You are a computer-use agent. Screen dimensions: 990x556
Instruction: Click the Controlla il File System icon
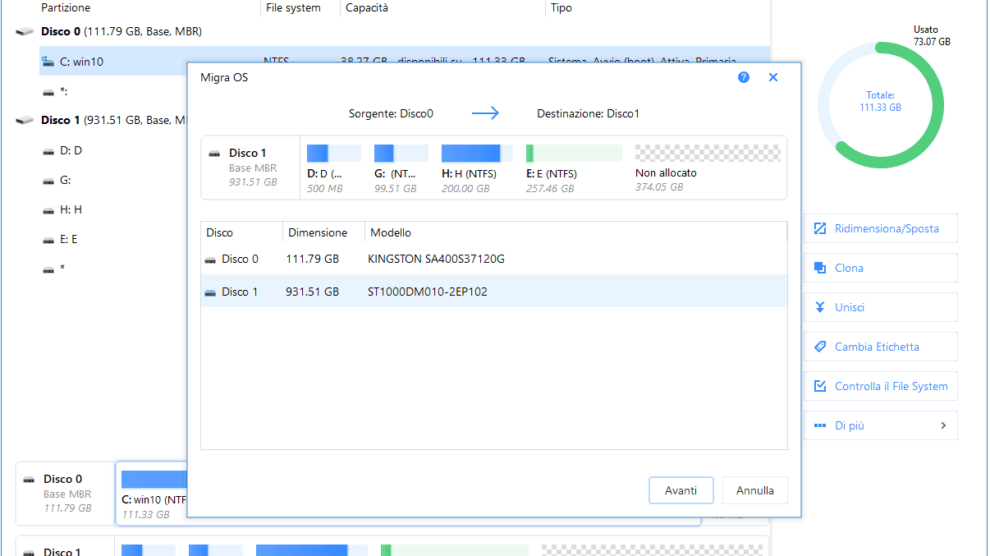click(x=820, y=387)
